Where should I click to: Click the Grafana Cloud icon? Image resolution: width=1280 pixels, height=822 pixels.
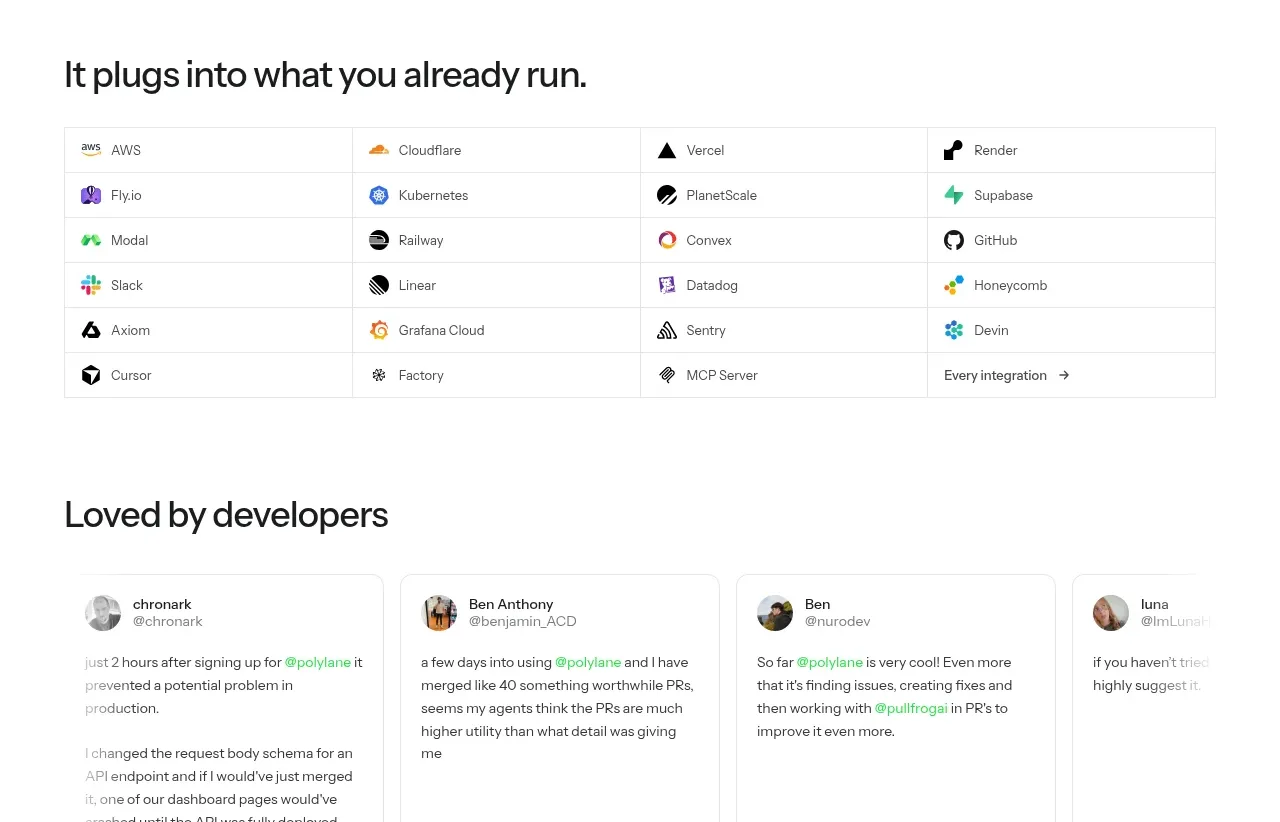point(379,330)
